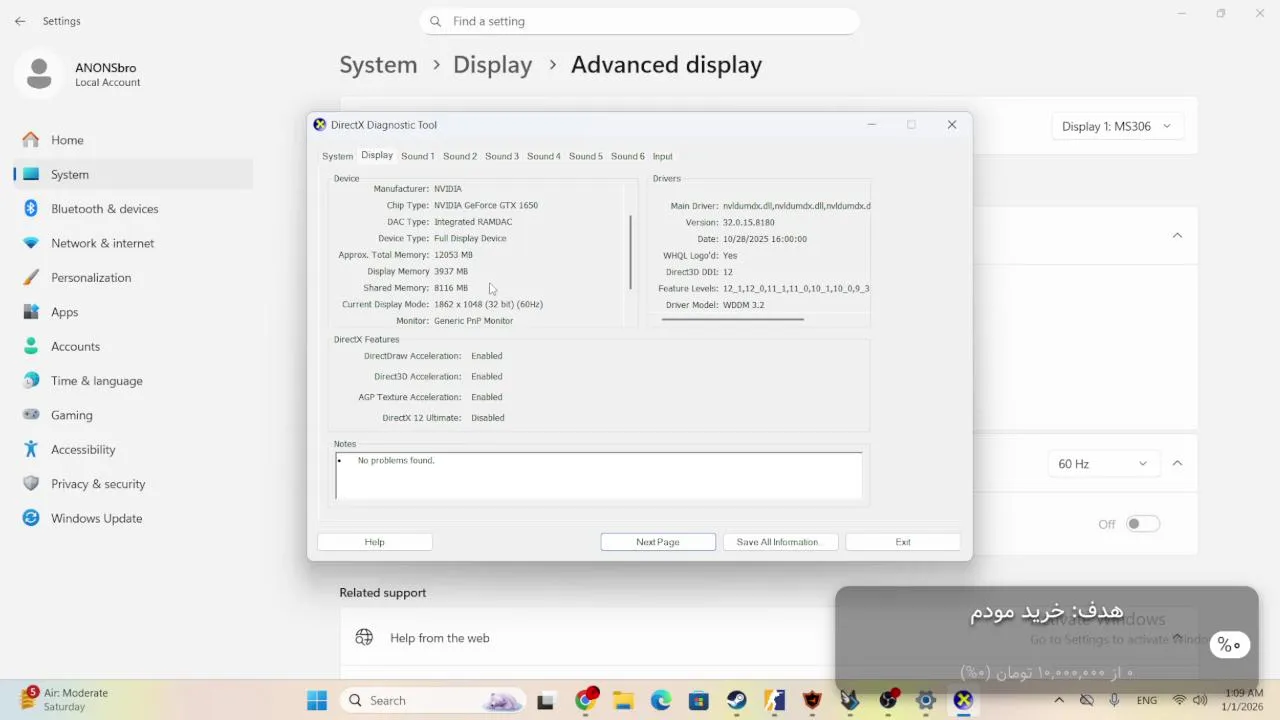Viewport: 1280px width, 720px height.
Task: Open Microsoft Store from taskbar
Action: [698, 701]
